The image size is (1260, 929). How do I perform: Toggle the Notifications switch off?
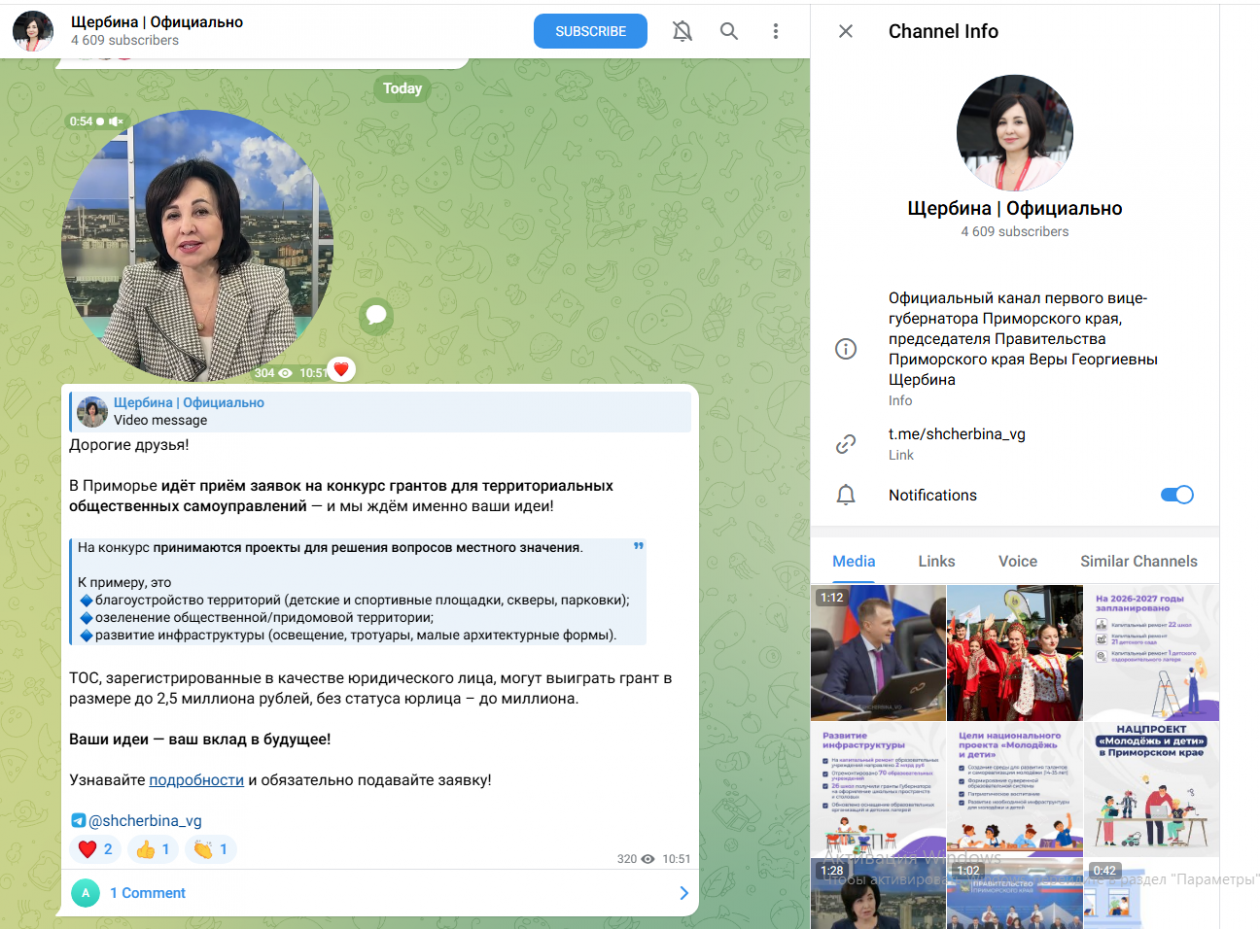[x=1177, y=495]
